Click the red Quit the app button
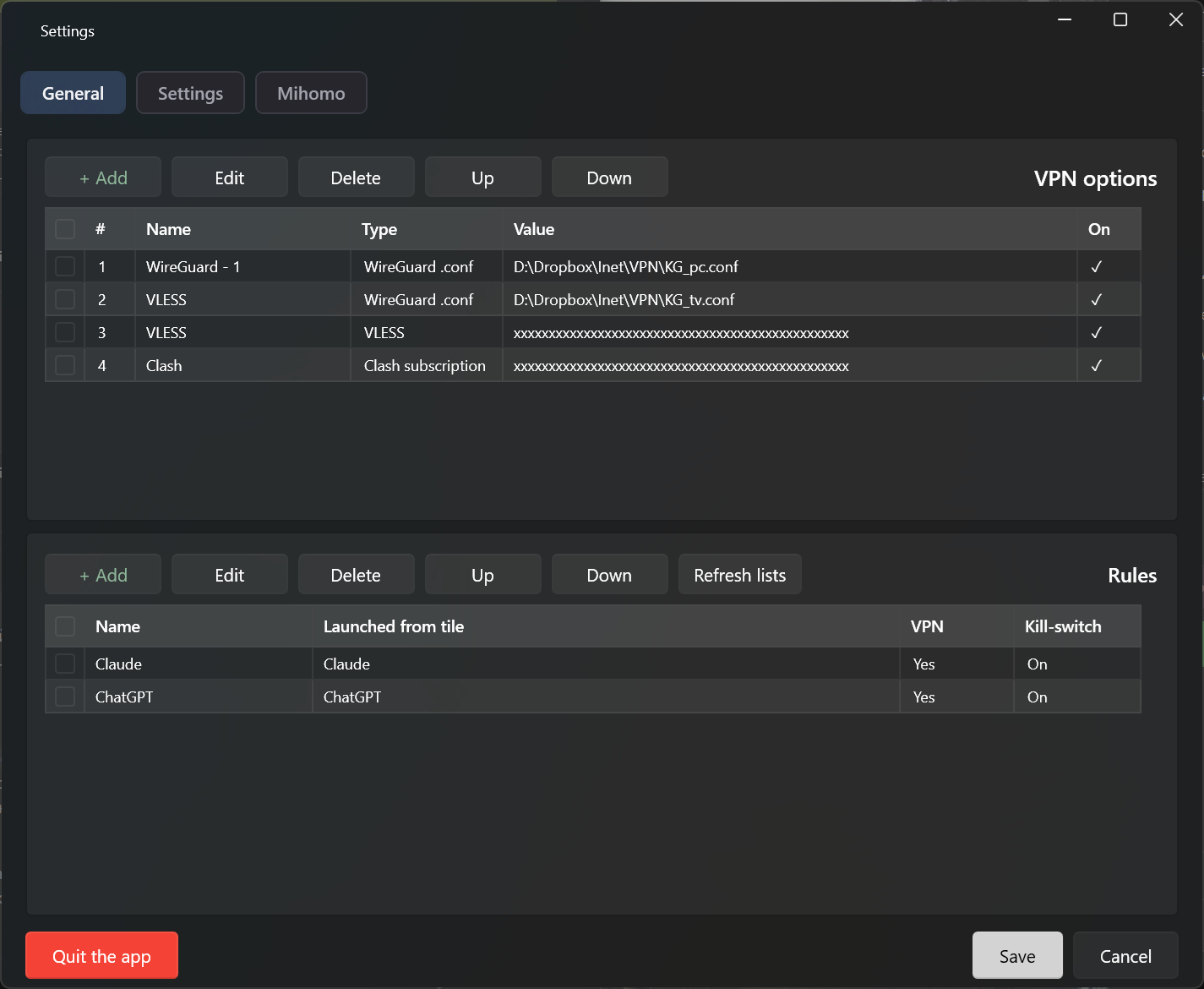 [x=101, y=955]
